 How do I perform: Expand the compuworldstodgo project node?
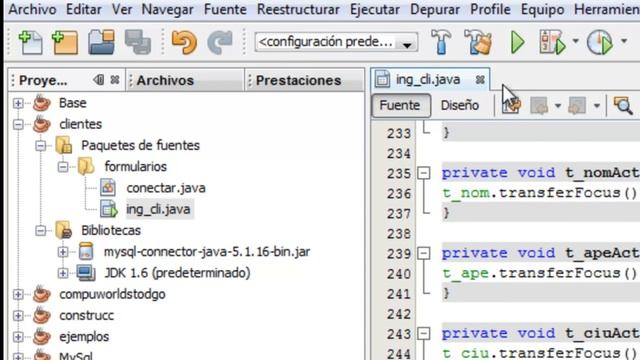tap(18, 294)
